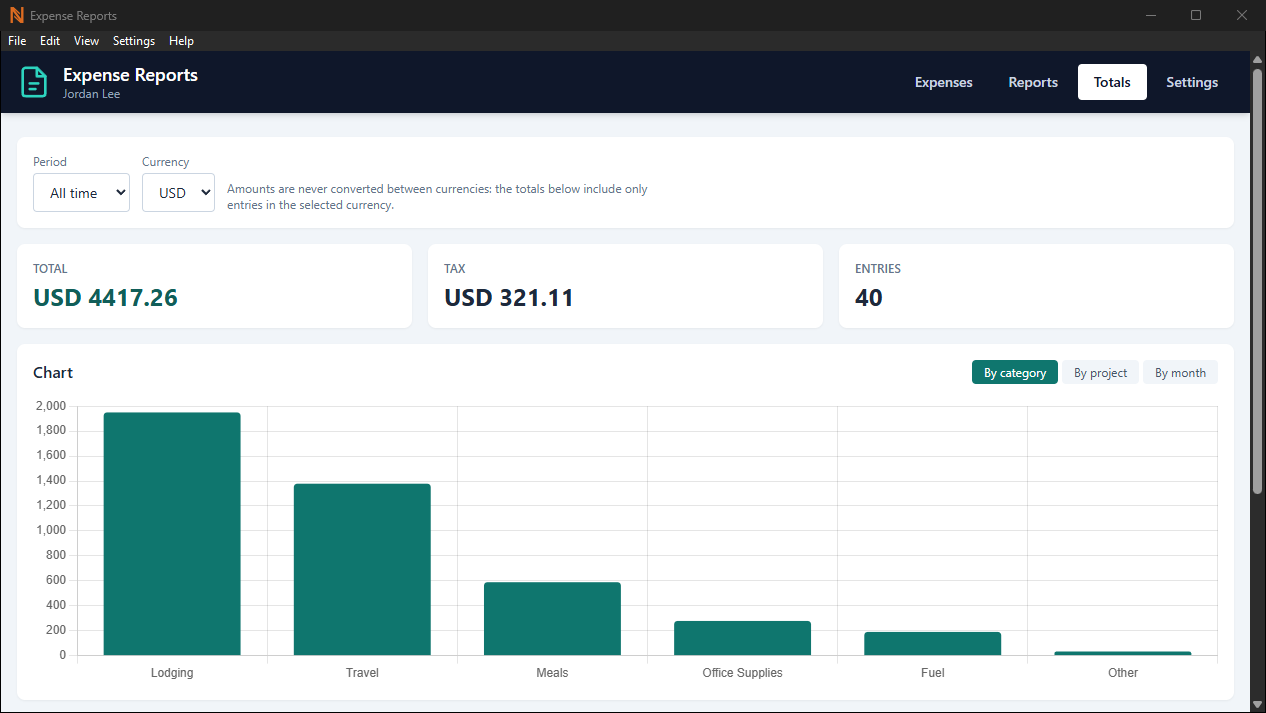Click the TOTAL card label
Viewport: 1266px width, 713px height.
50,269
